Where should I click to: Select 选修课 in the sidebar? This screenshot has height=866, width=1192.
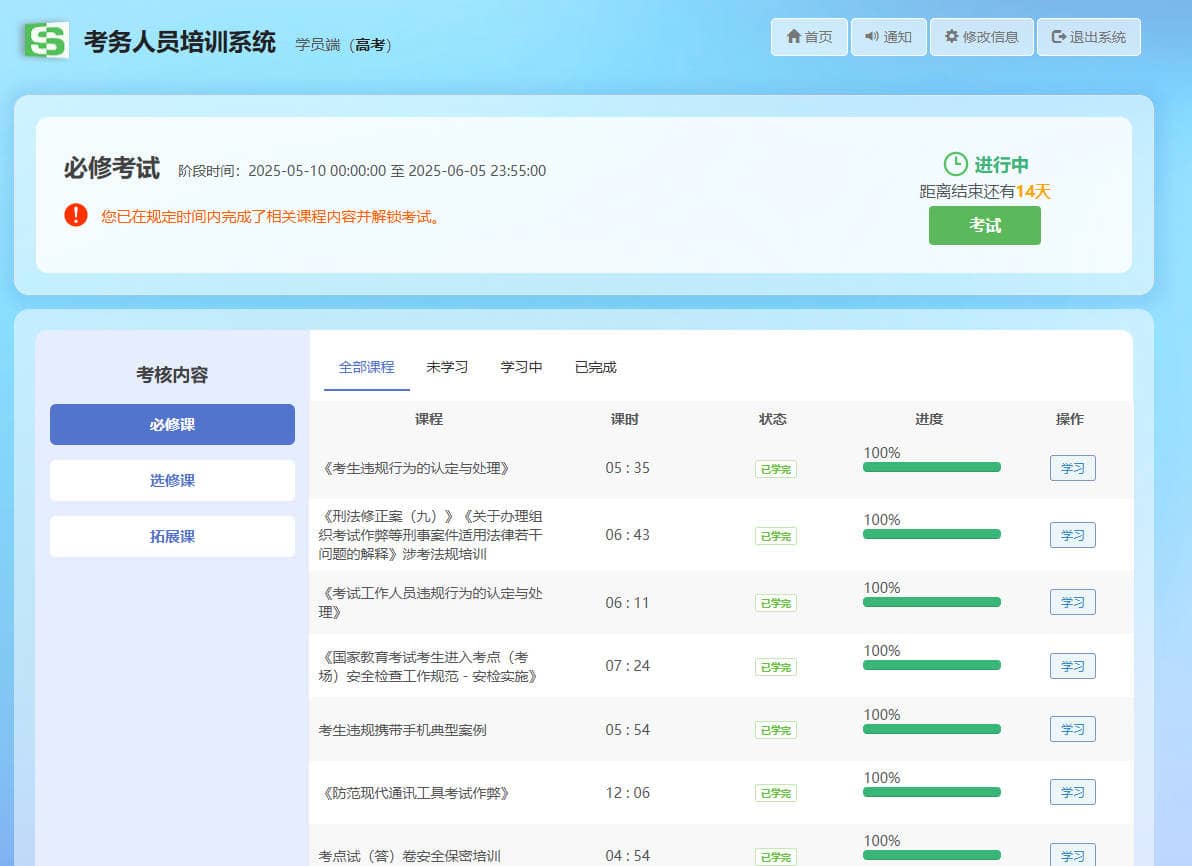(173, 481)
